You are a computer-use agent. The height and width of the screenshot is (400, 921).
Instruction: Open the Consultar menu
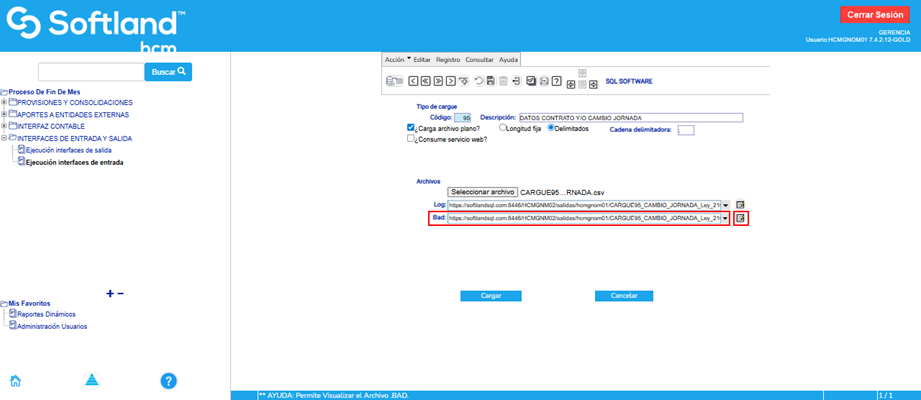(479, 59)
